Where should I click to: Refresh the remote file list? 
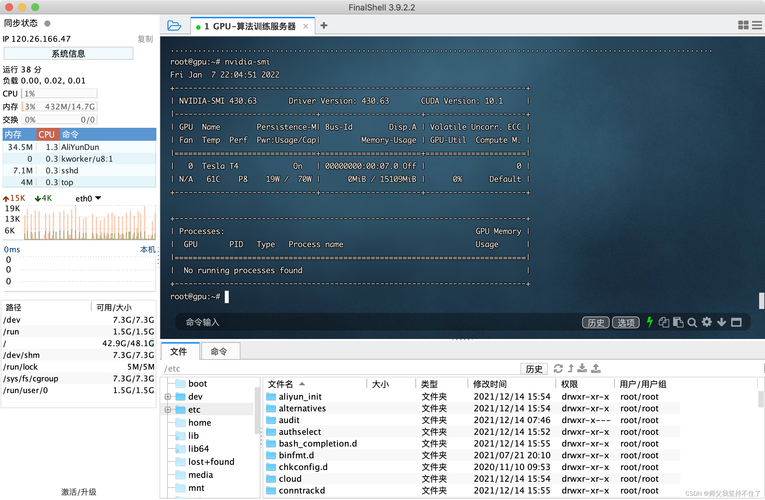(558, 368)
